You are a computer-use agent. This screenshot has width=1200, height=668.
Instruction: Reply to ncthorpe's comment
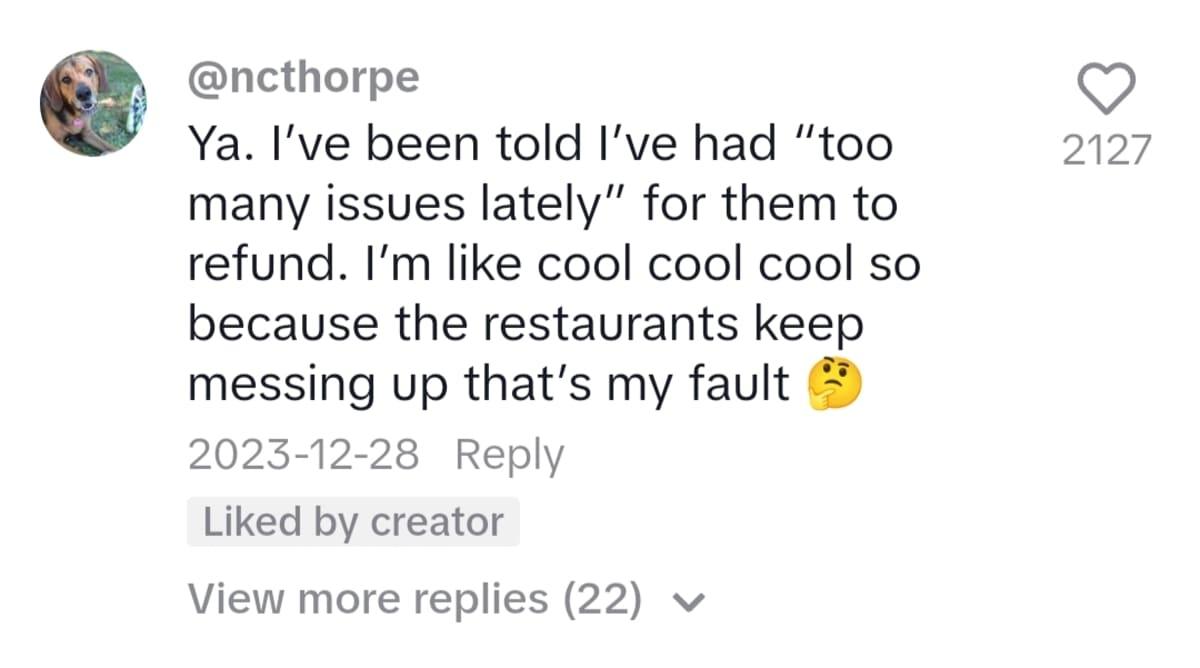[509, 455]
